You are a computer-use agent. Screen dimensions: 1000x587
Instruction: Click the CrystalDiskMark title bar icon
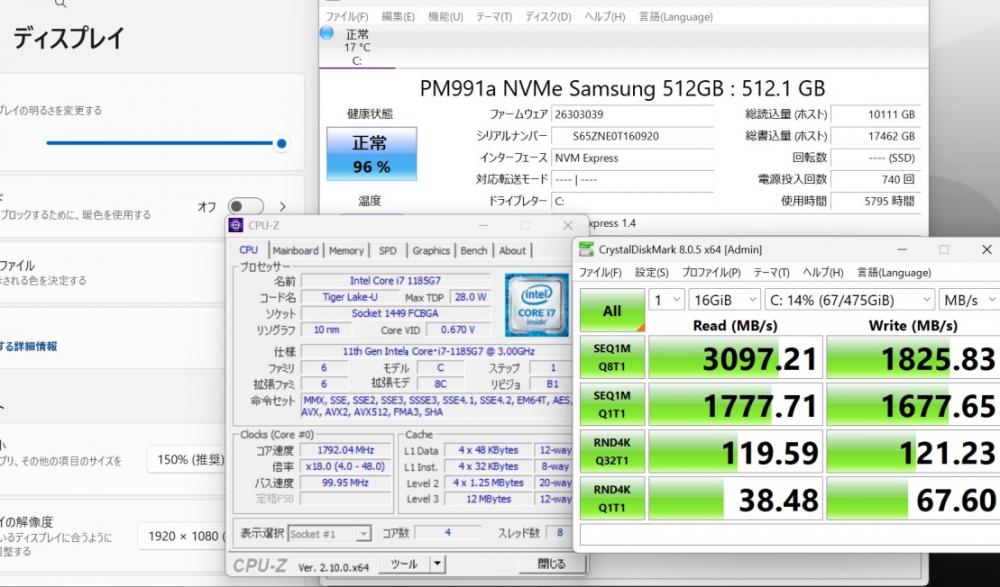point(586,249)
